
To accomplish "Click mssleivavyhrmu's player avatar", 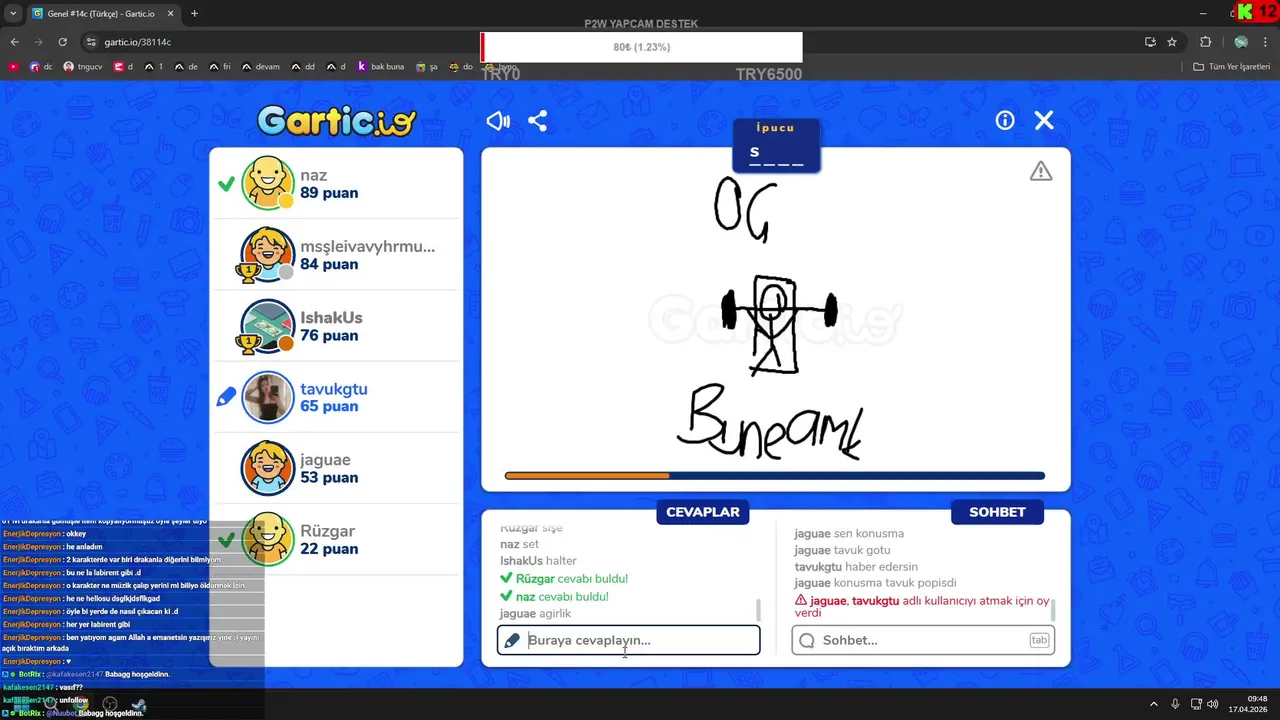I will [267, 254].
